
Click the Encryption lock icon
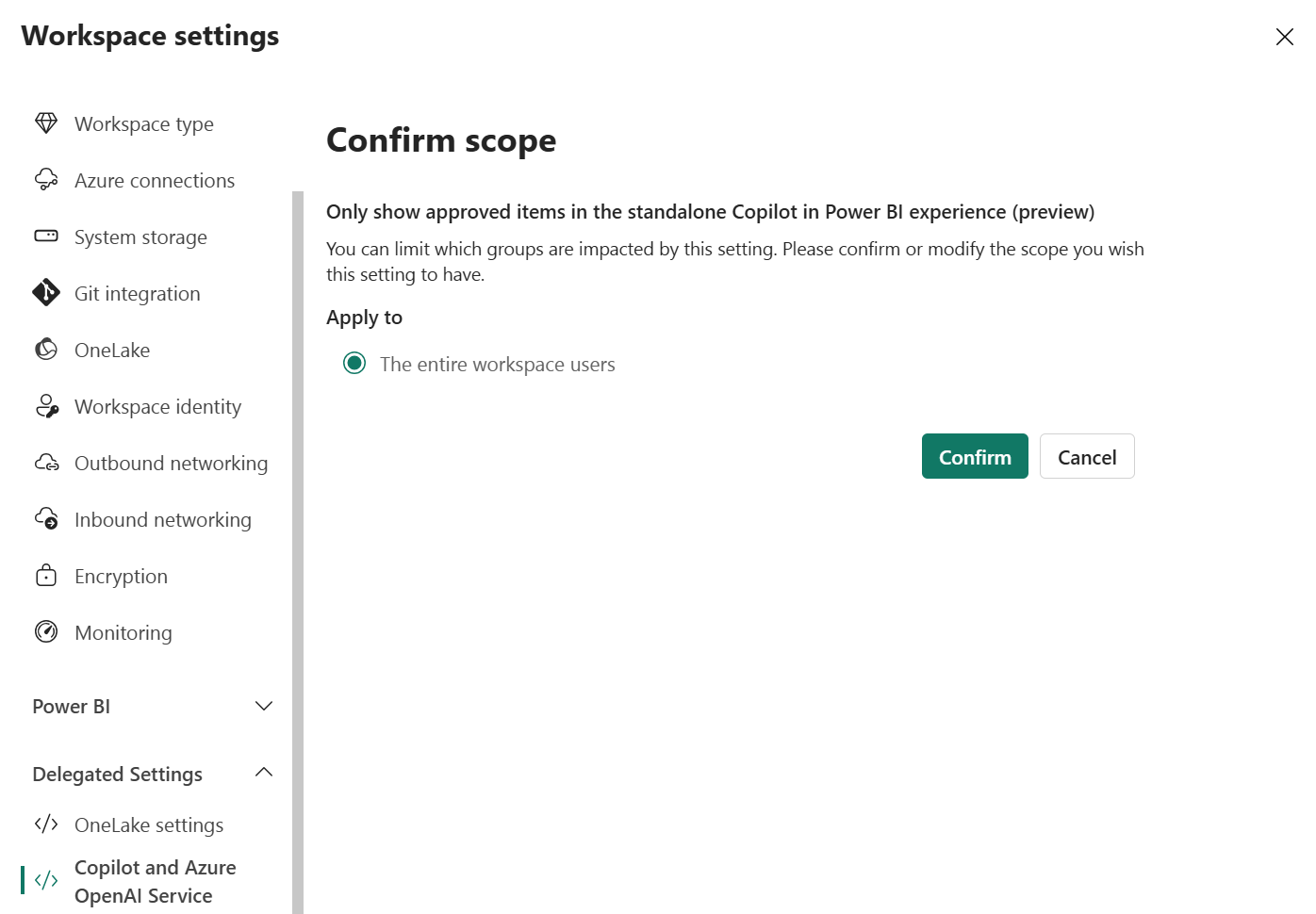(x=46, y=576)
